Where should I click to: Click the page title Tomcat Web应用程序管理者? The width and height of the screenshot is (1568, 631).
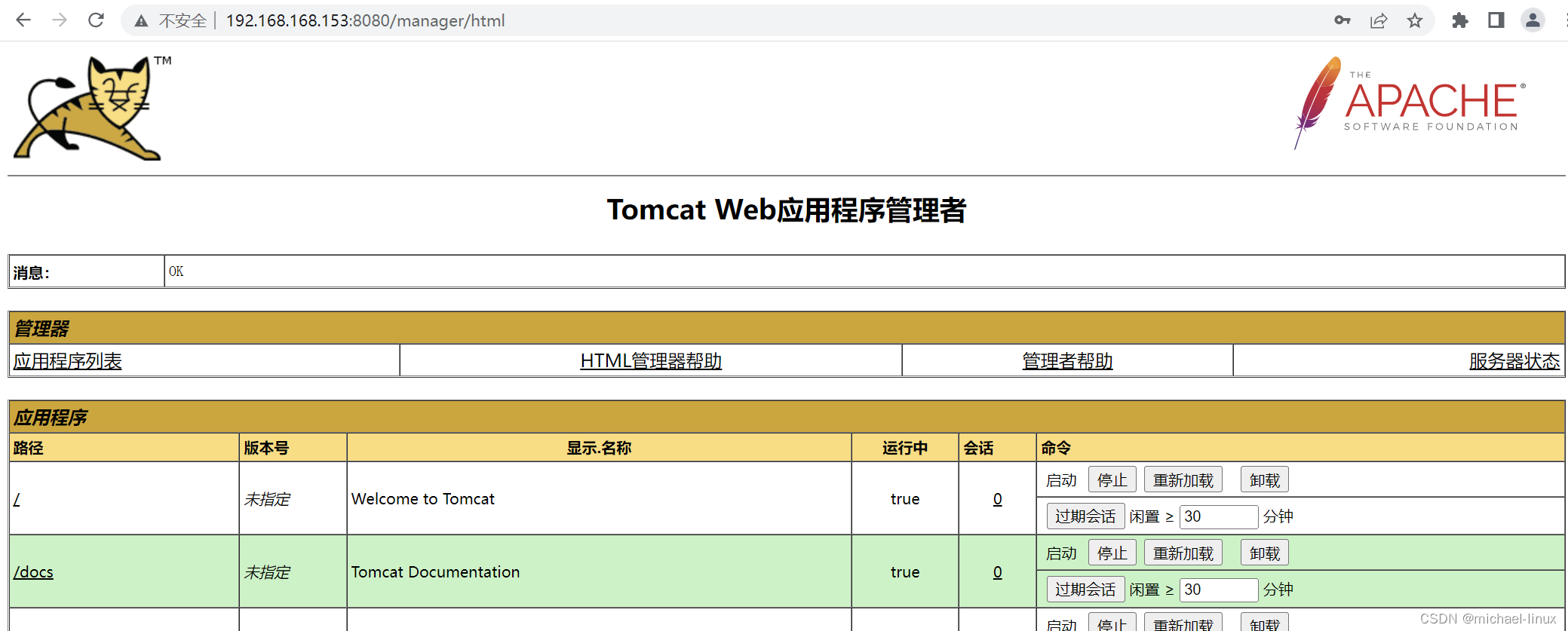click(787, 210)
